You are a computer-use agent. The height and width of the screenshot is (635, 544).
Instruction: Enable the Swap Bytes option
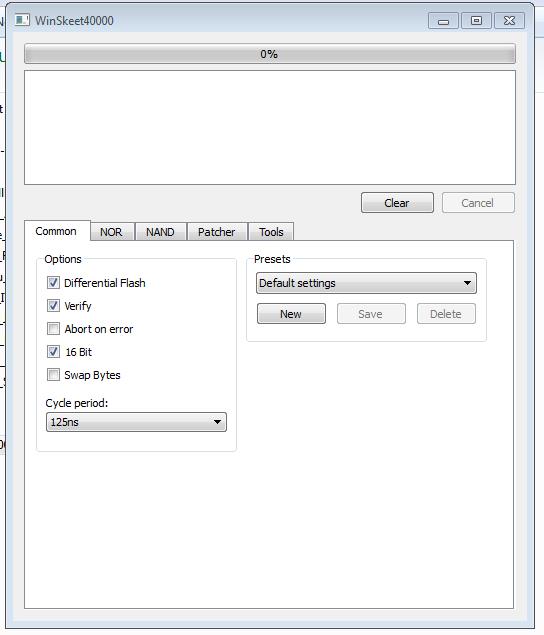pyautogui.click(x=53, y=375)
